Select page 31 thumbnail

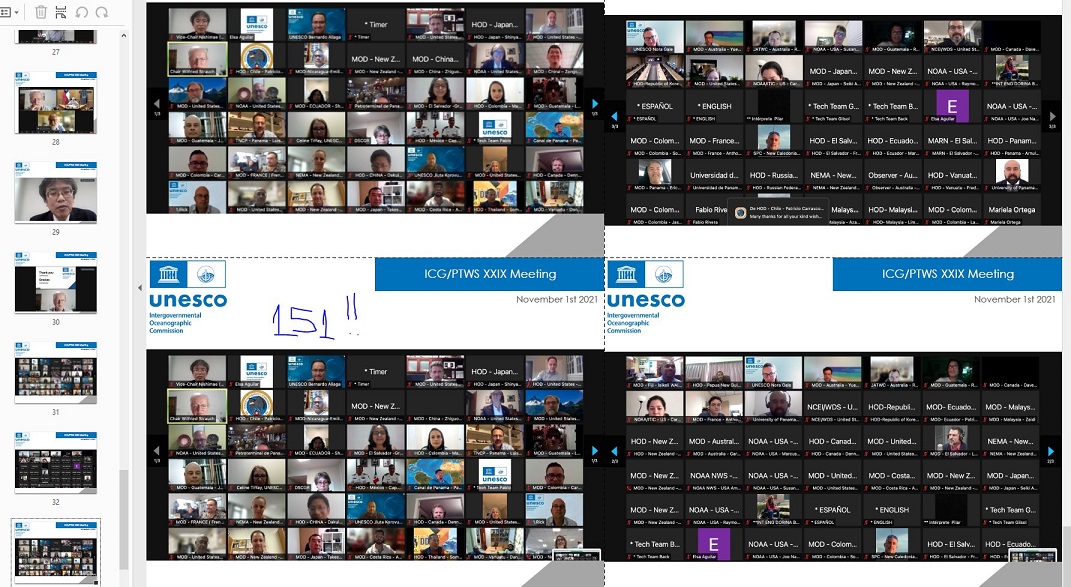coord(56,372)
